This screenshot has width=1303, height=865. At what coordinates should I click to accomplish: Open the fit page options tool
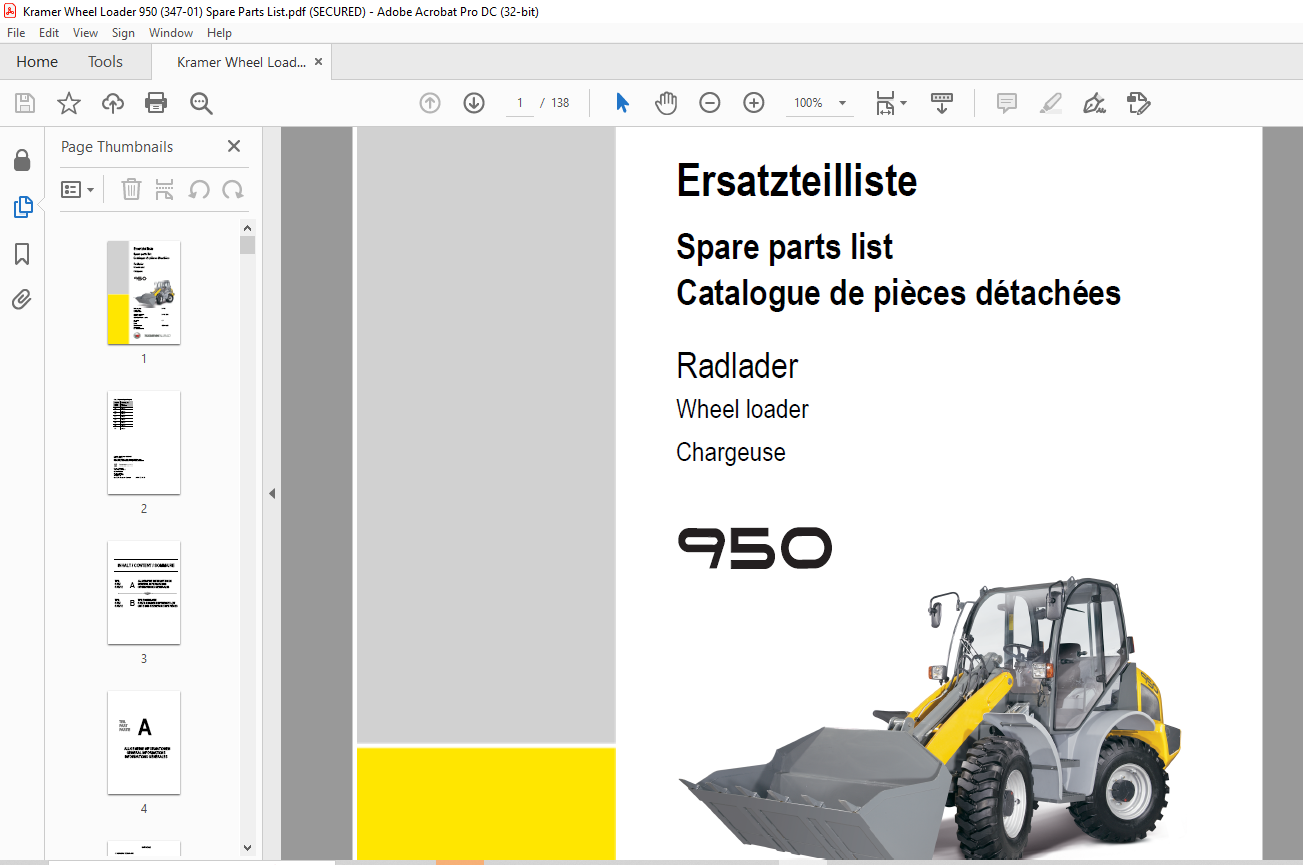coord(890,103)
